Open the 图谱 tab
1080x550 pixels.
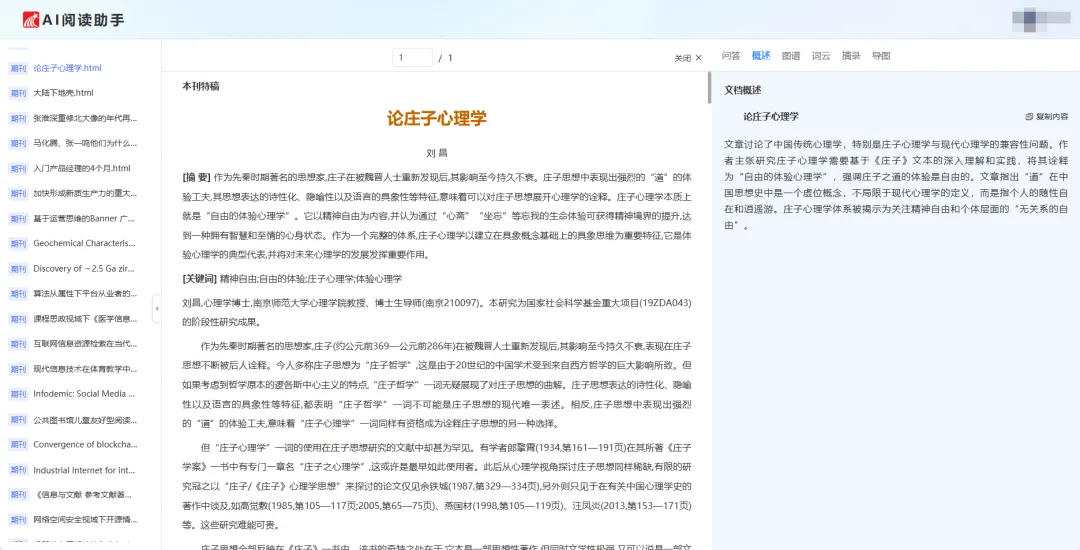[x=791, y=56]
